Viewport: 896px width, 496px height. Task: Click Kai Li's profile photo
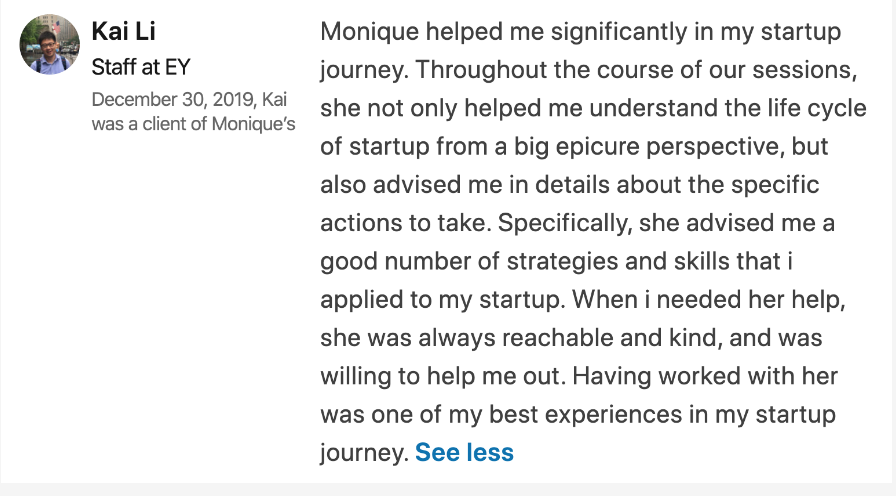(50, 45)
